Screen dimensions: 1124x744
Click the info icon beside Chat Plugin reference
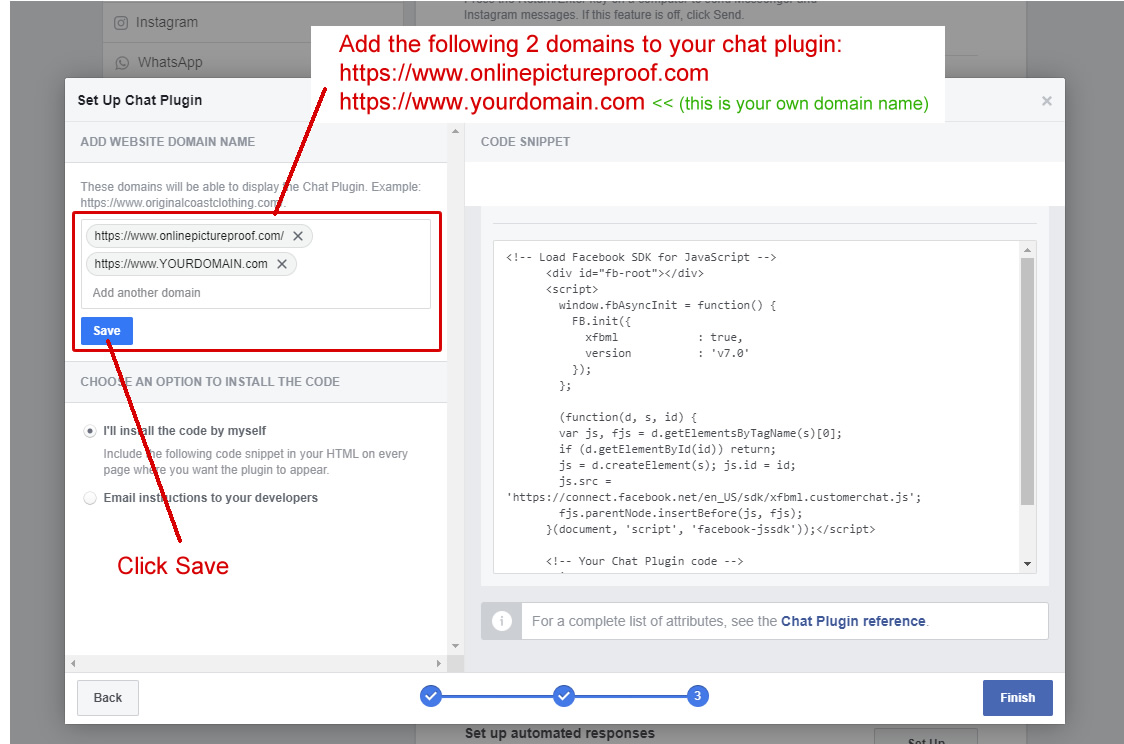pos(502,621)
